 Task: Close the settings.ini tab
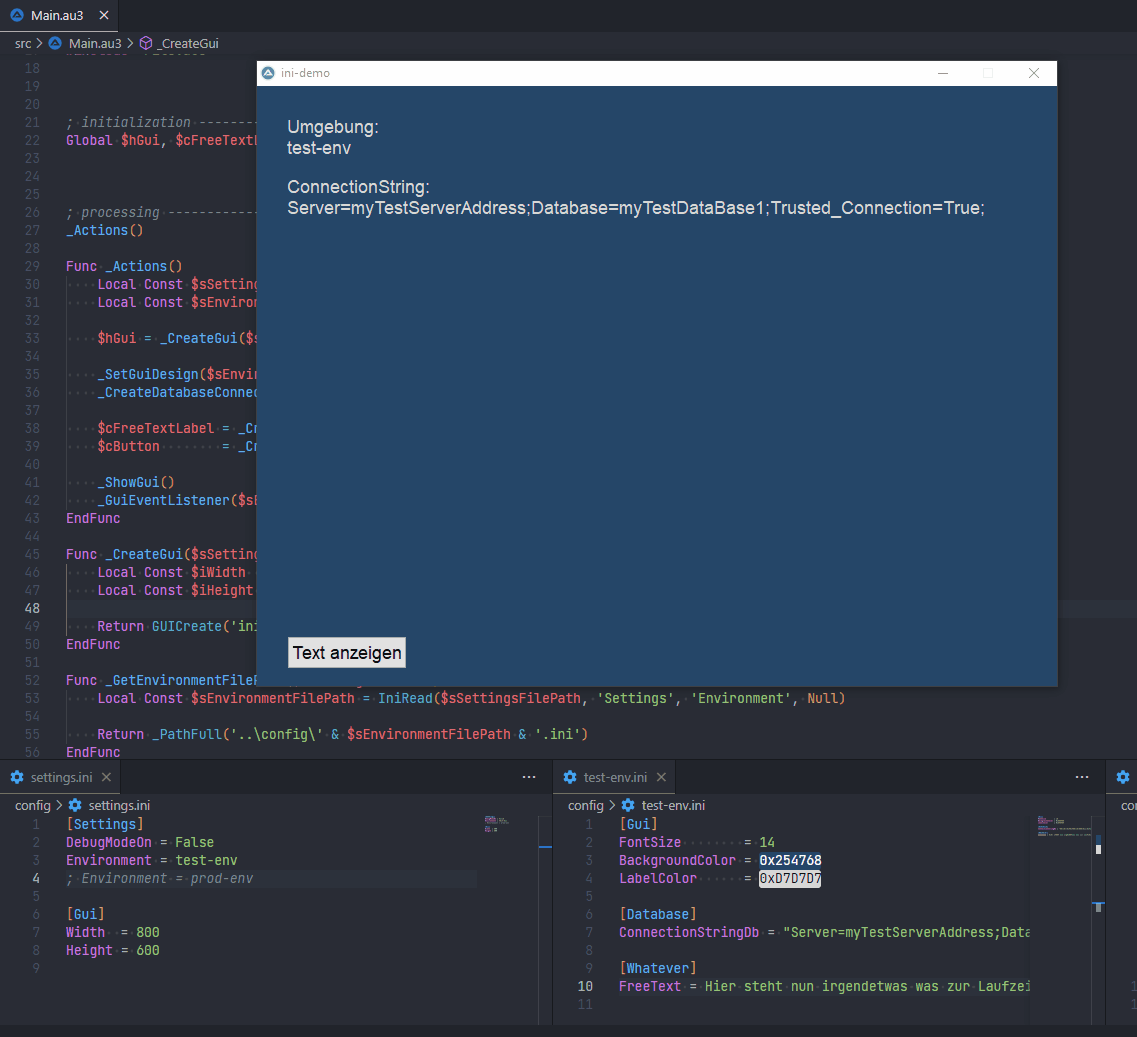106,777
